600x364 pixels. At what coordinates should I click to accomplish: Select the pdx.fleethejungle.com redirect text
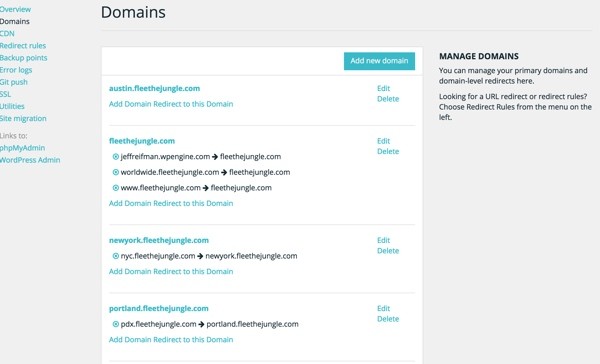point(209,324)
